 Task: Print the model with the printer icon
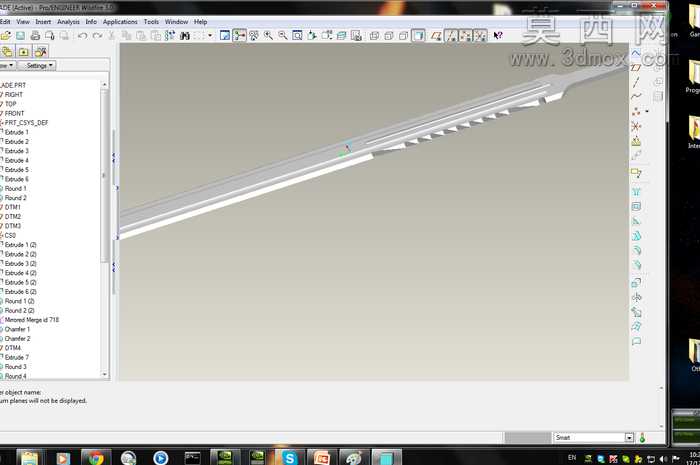coord(35,36)
